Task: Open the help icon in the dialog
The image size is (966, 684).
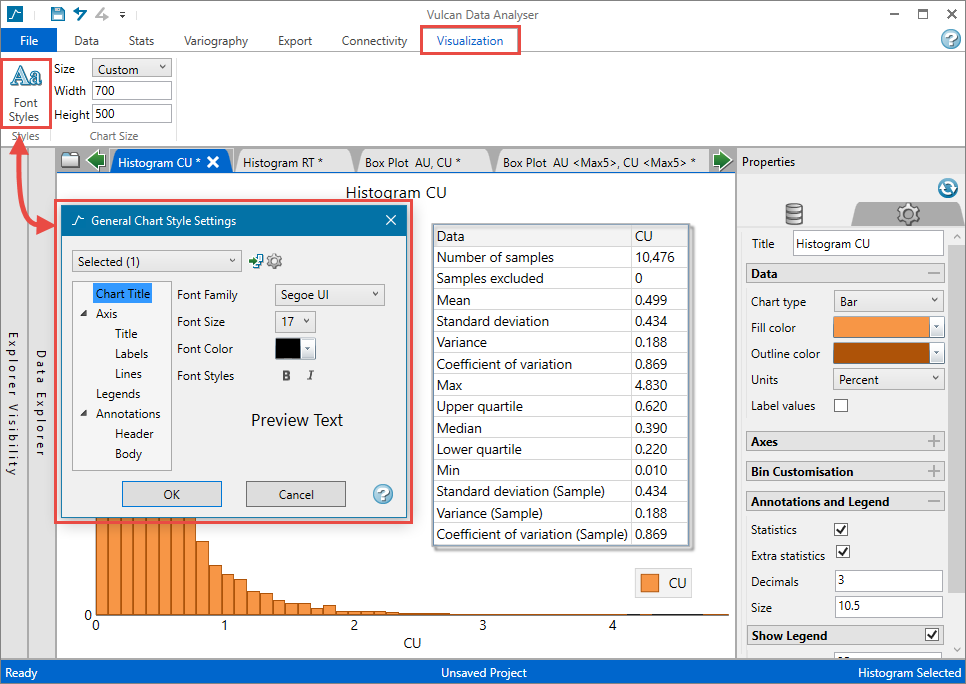Action: pos(382,494)
